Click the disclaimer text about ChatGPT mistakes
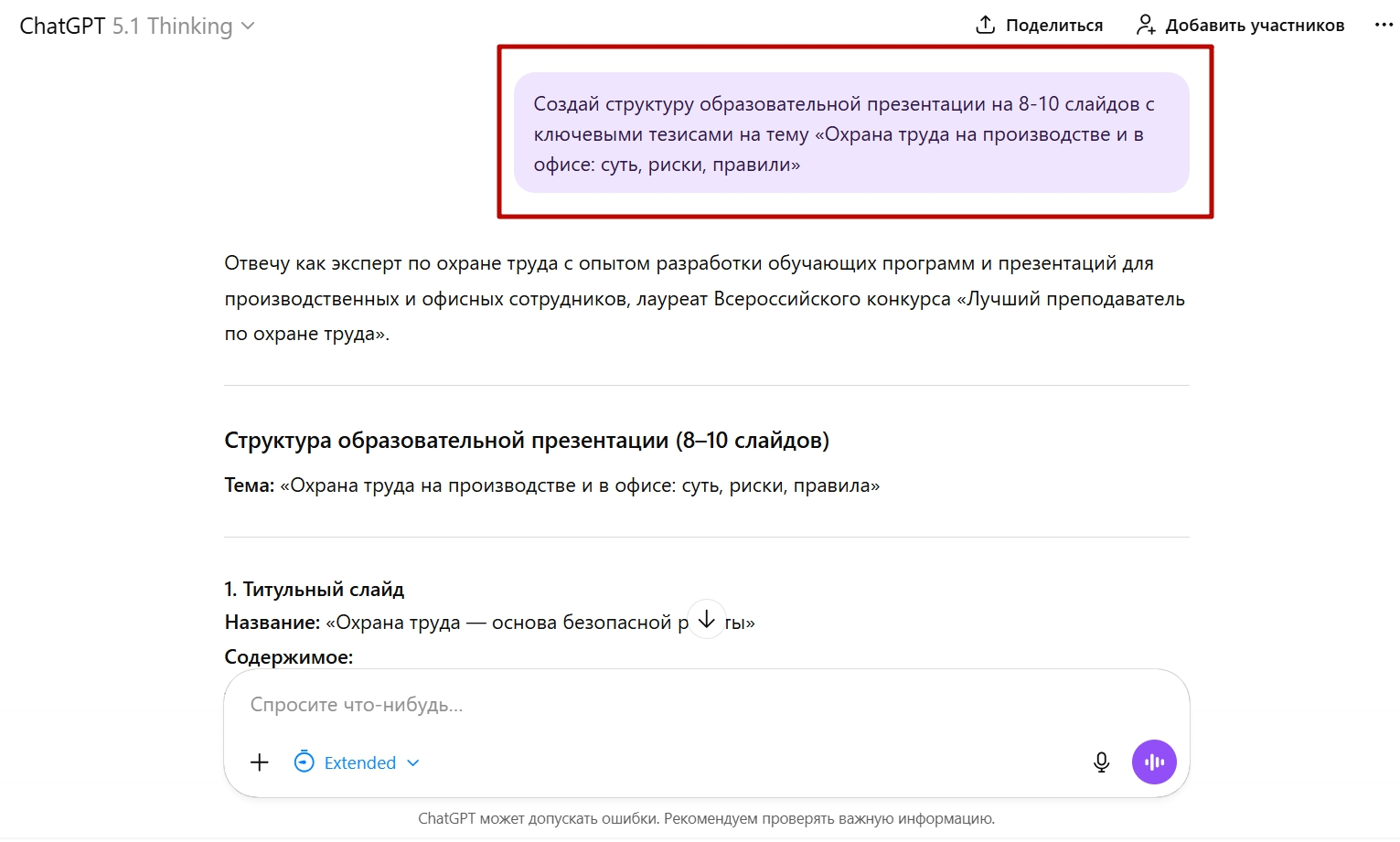 point(707,818)
